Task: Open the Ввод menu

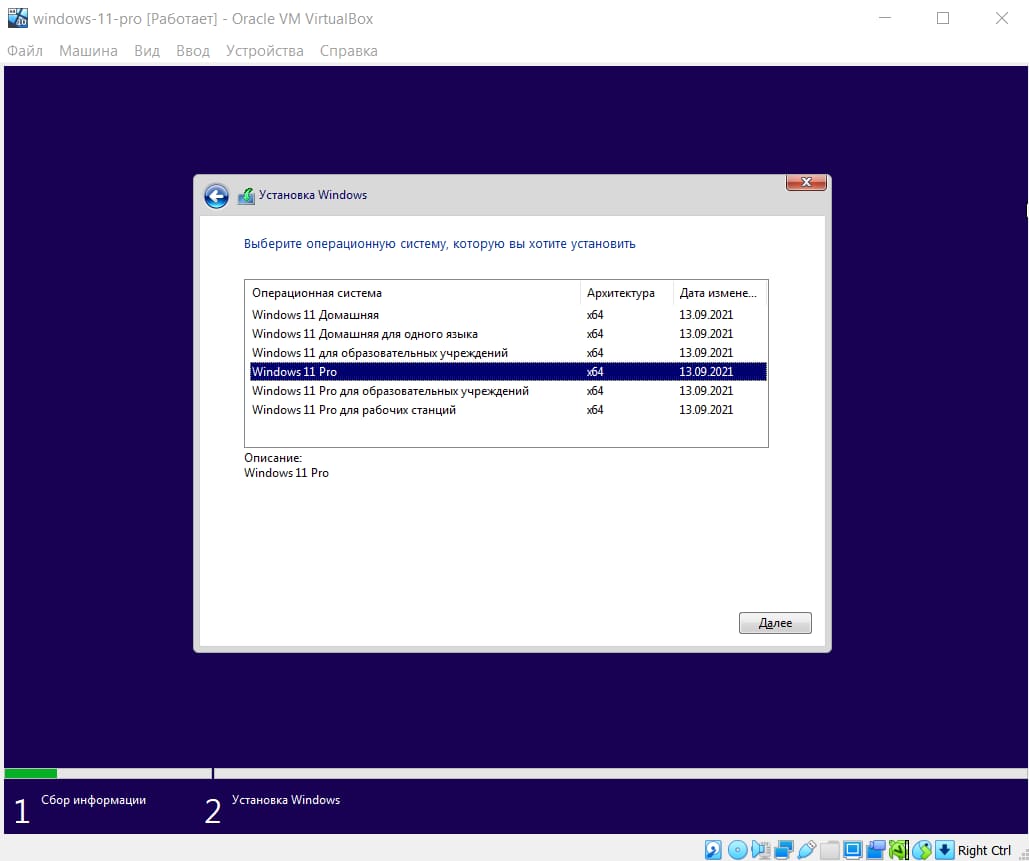Action: 193,51
